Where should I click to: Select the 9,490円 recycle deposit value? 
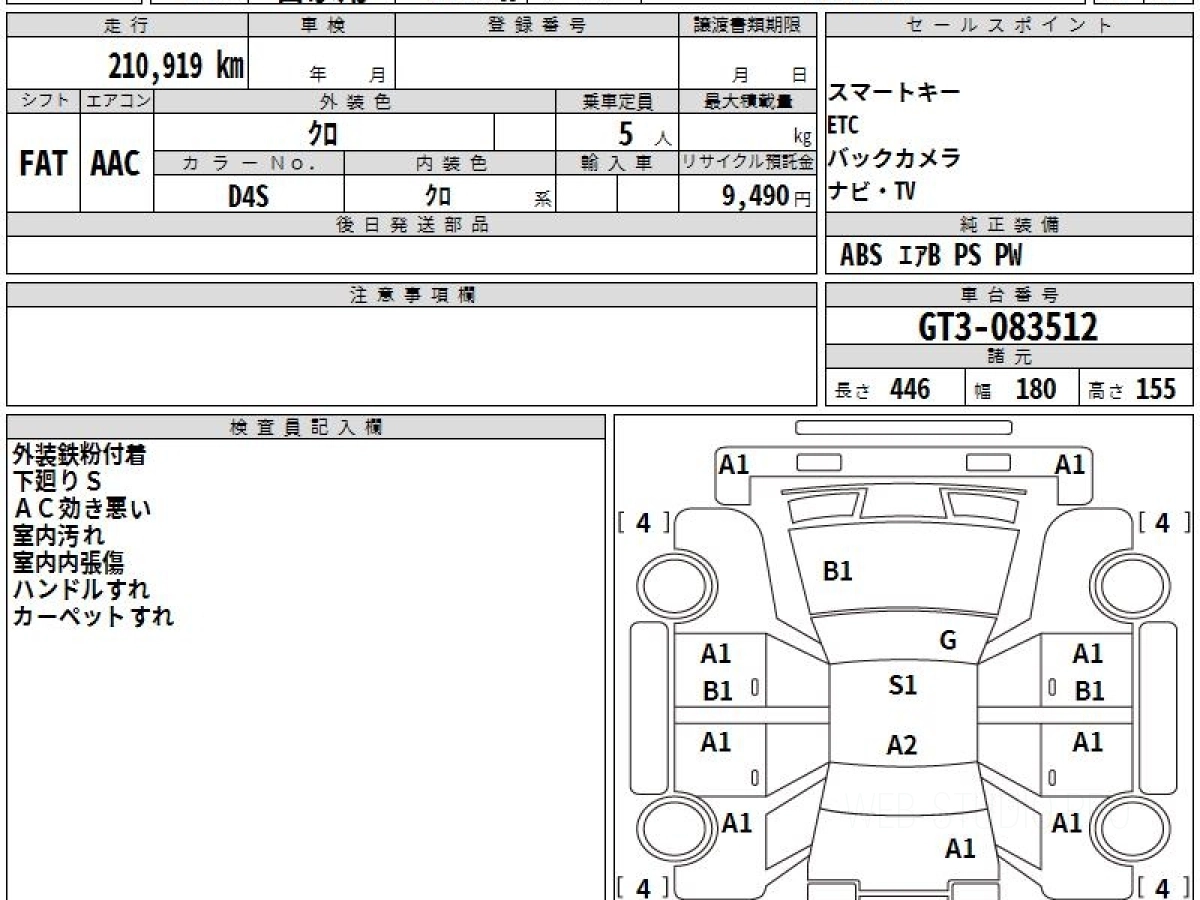tap(766, 196)
